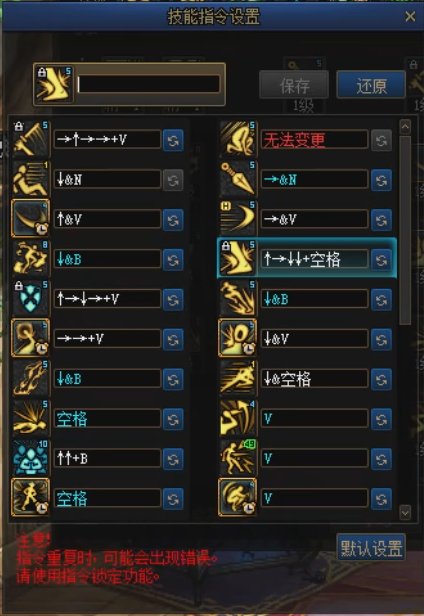
Task: Click the 保存 save button
Action: click(x=294, y=84)
